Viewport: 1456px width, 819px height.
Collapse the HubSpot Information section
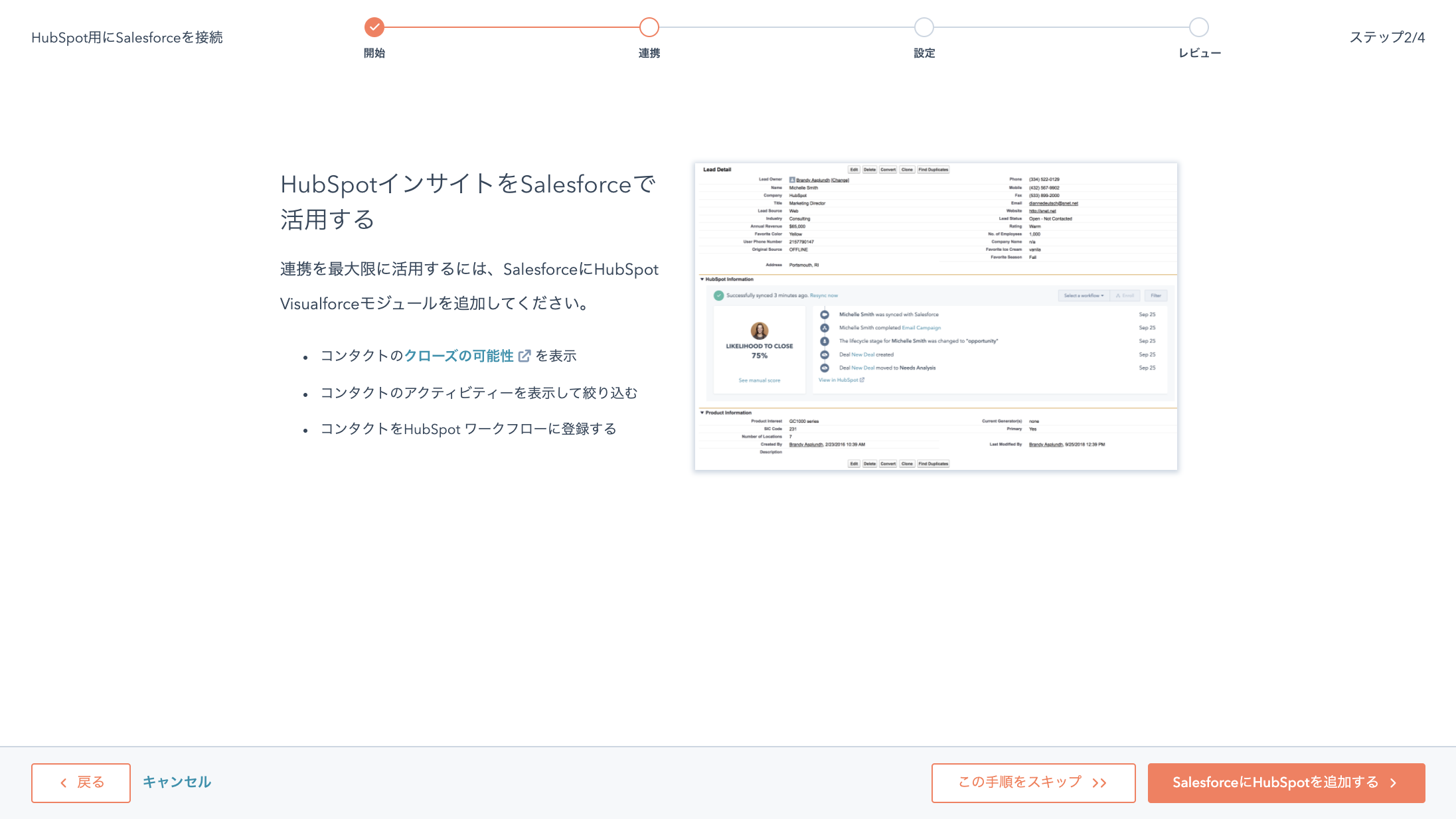(702, 279)
